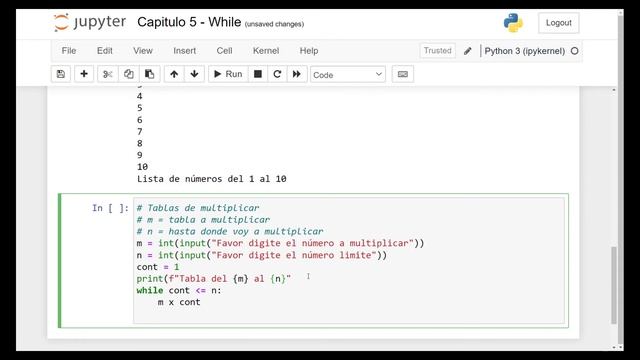Run the selected cell
This screenshot has height=360, width=640.
pyautogui.click(x=228, y=74)
